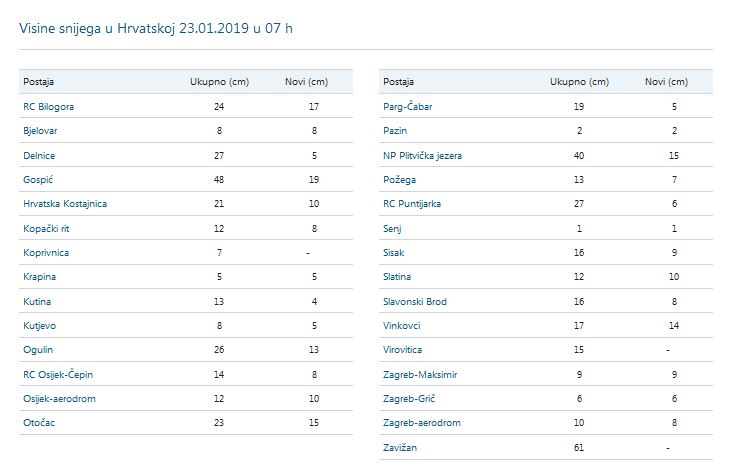The height and width of the screenshot is (466, 731).
Task: Select the Gospić station entry
Action: (x=36, y=180)
